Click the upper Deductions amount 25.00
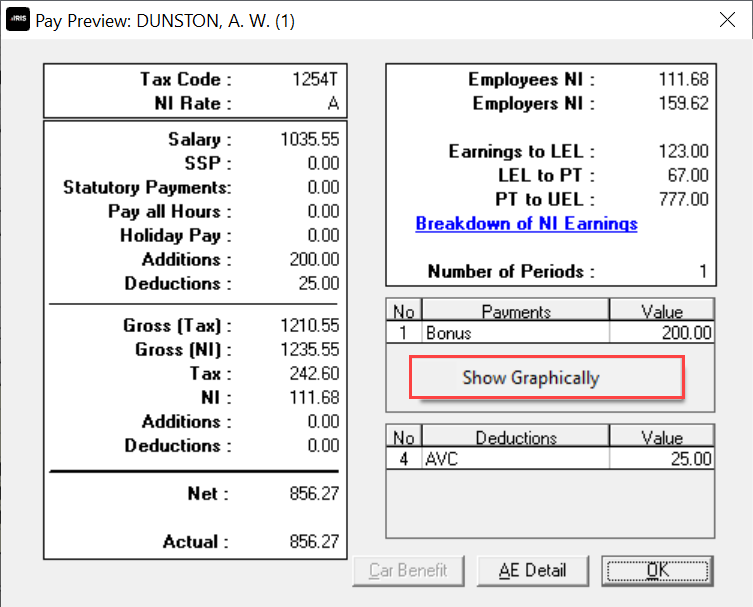 319,283
